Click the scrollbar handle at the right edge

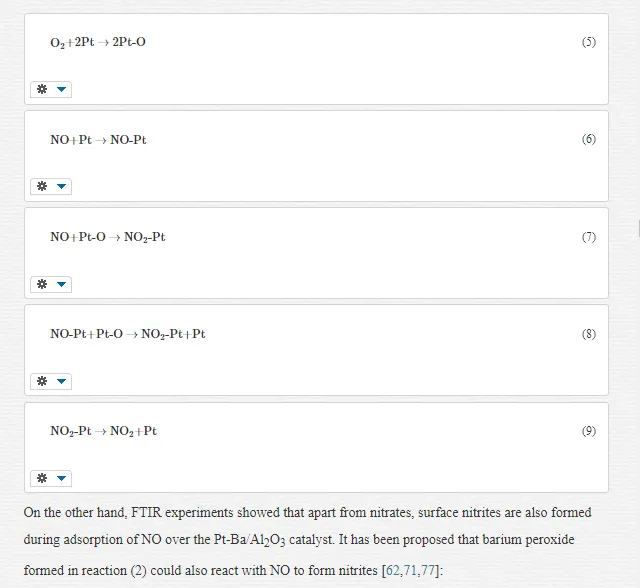pyautogui.click(x=638, y=228)
